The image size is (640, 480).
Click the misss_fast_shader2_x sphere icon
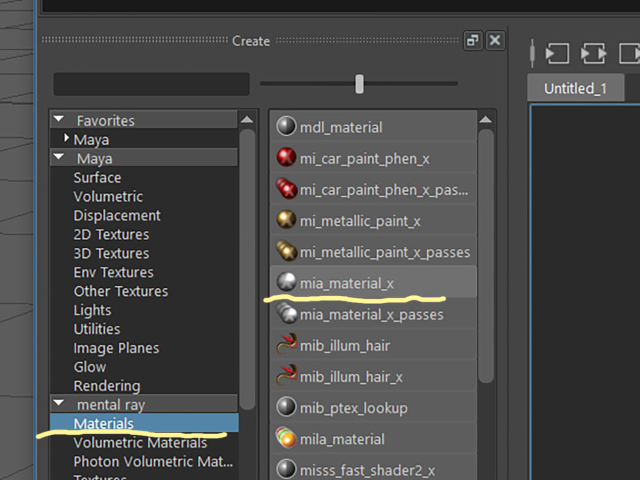[x=286, y=469]
